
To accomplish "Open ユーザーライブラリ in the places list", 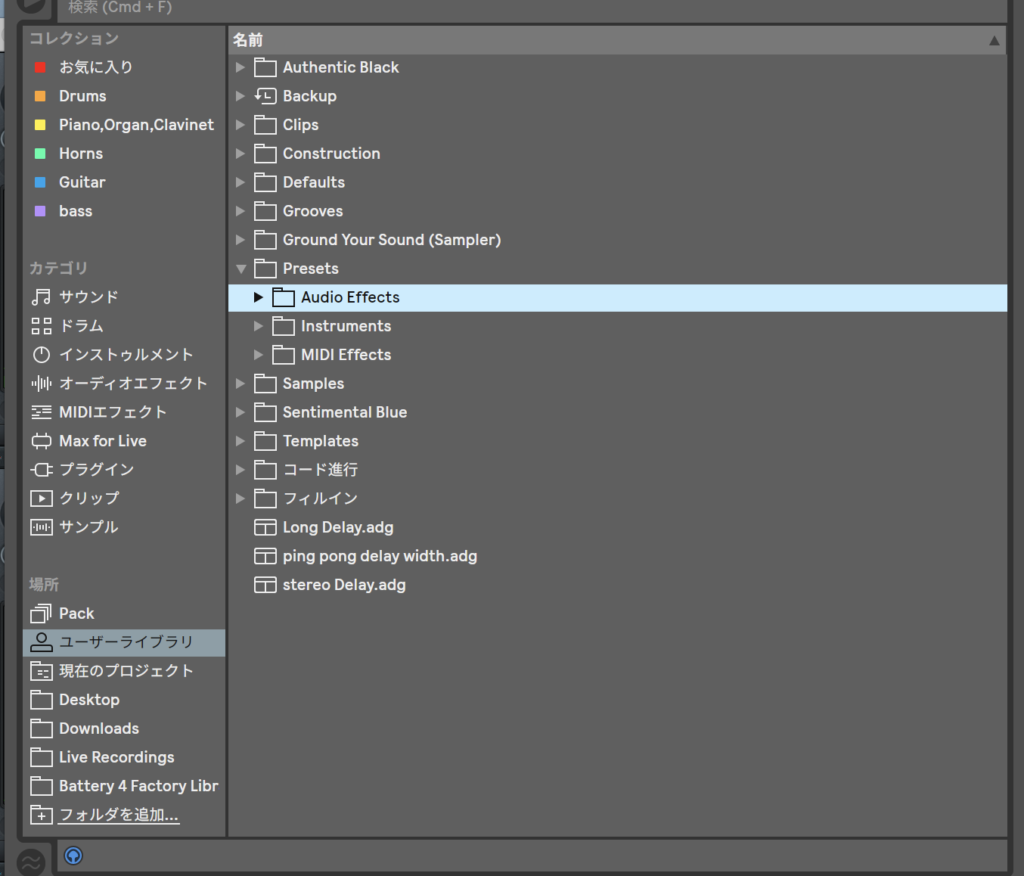I will (125, 642).
